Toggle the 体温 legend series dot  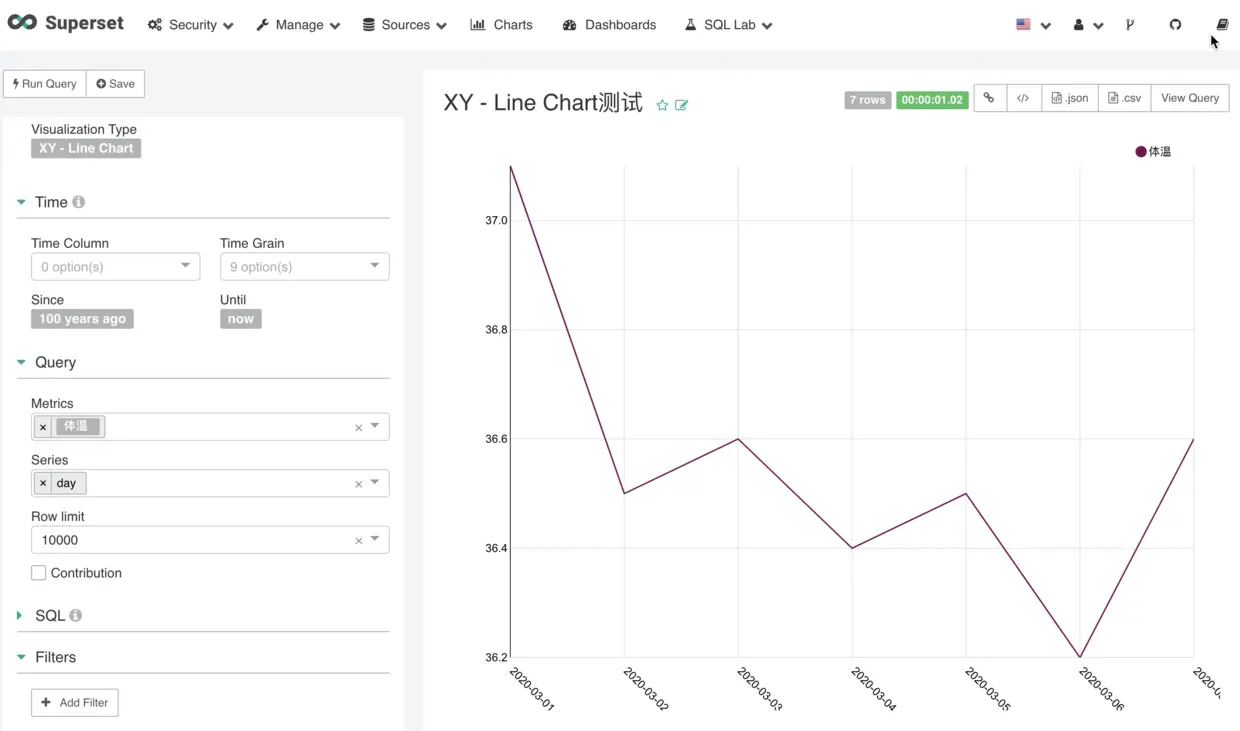[1141, 152]
